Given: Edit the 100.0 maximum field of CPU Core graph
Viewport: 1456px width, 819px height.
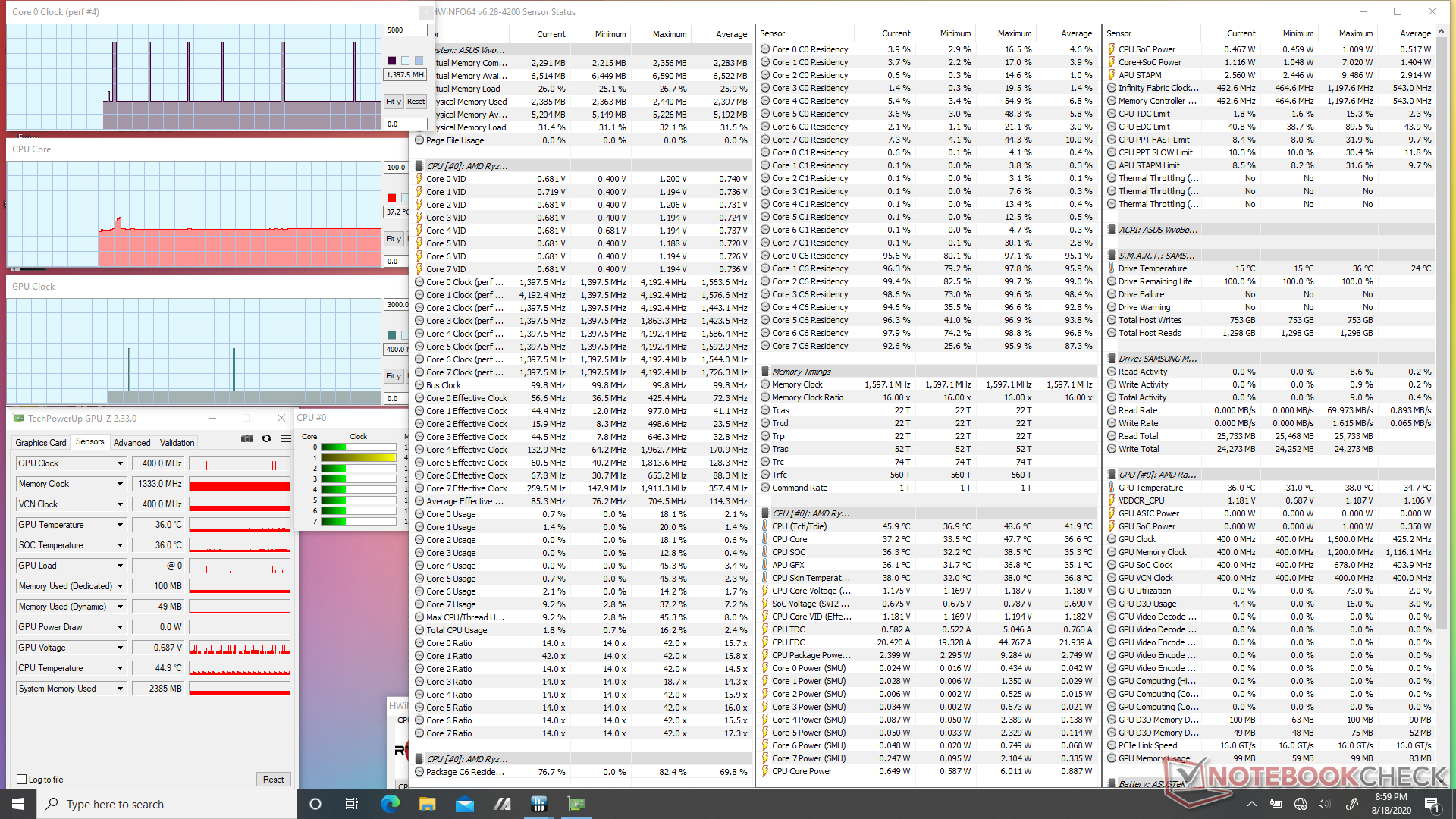Looking at the screenshot, I should pyautogui.click(x=396, y=168).
